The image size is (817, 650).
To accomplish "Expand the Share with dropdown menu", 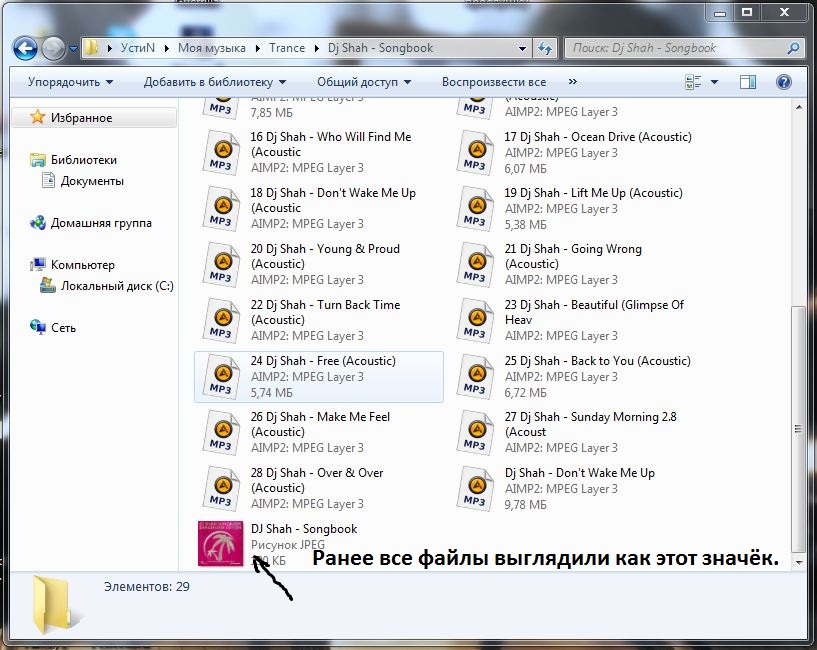I will pyautogui.click(x=364, y=82).
